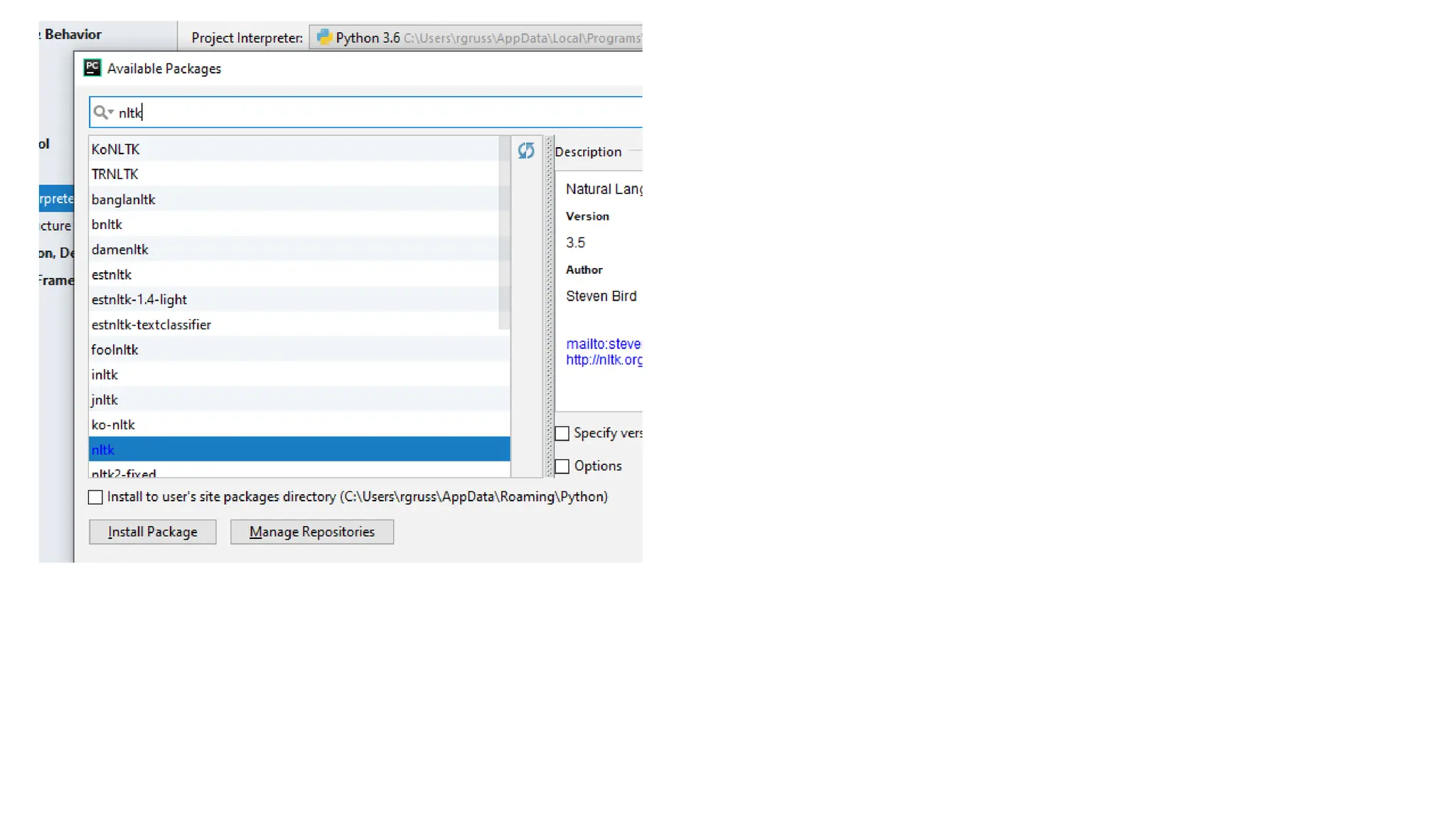Click Install Package button
Screen dimensions: 1456x819
[152, 532]
